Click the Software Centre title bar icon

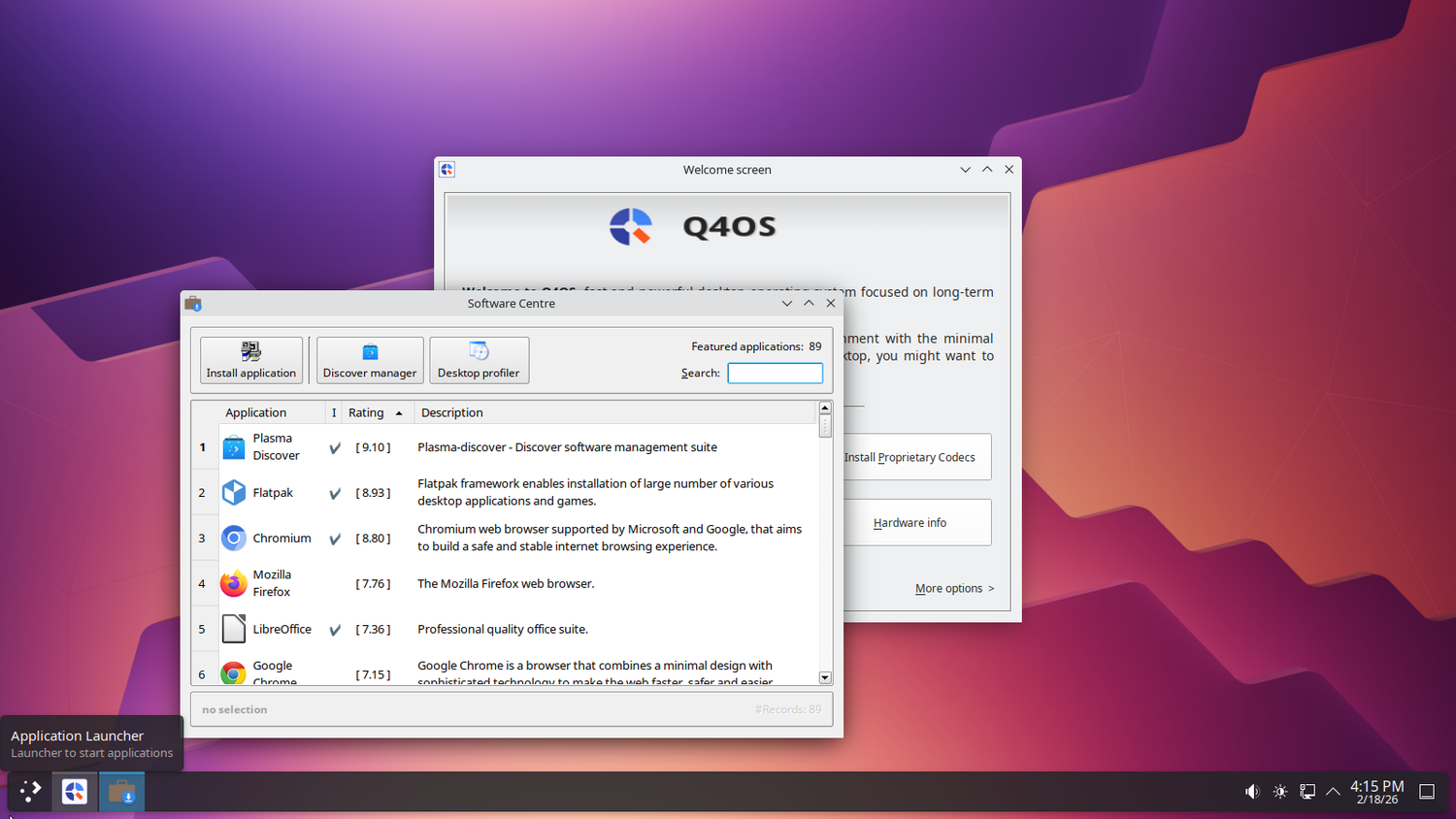(193, 304)
